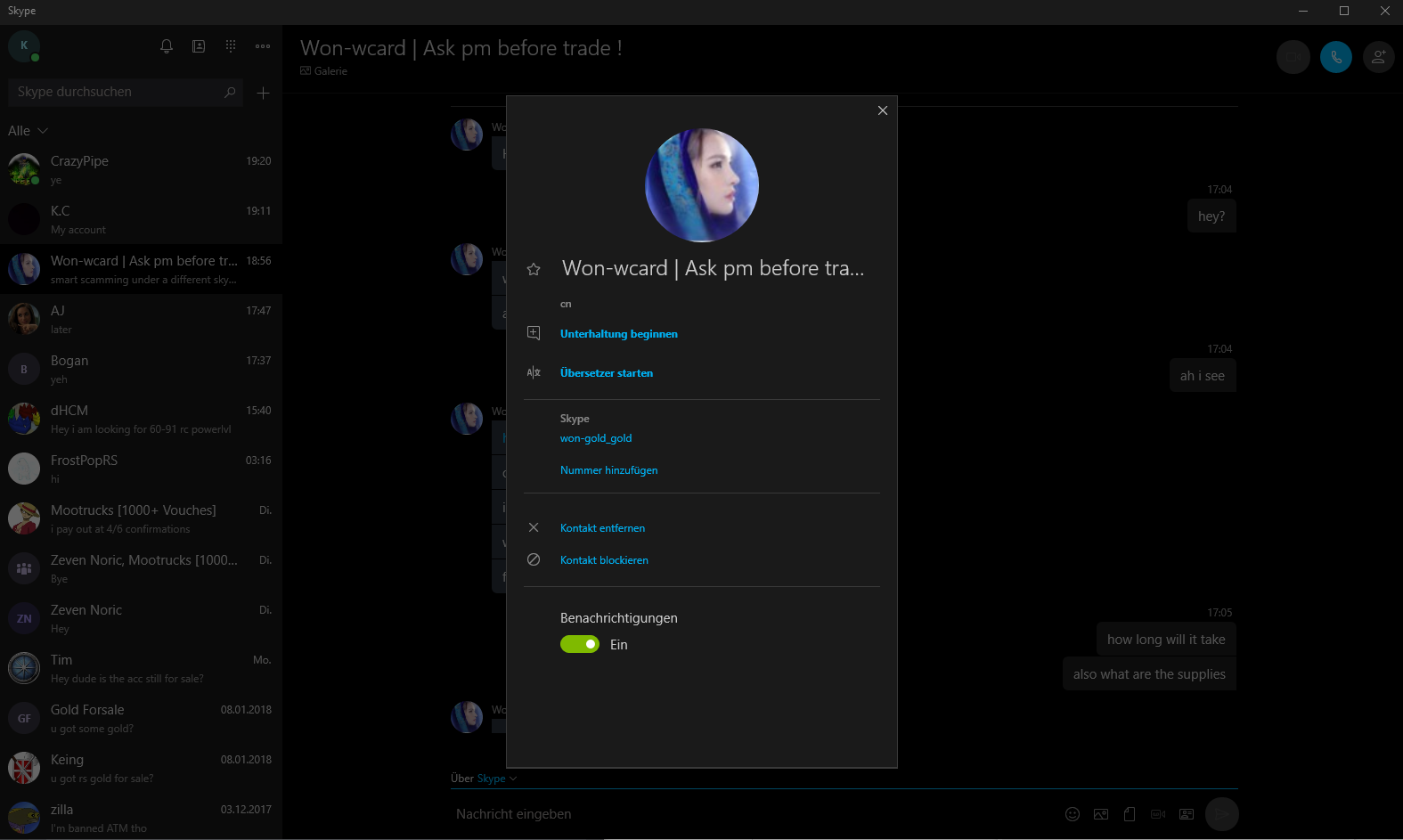The width and height of the screenshot is (1403, 840).
Task: Click the video message icon in message bar
Action: pos(1158,814)
